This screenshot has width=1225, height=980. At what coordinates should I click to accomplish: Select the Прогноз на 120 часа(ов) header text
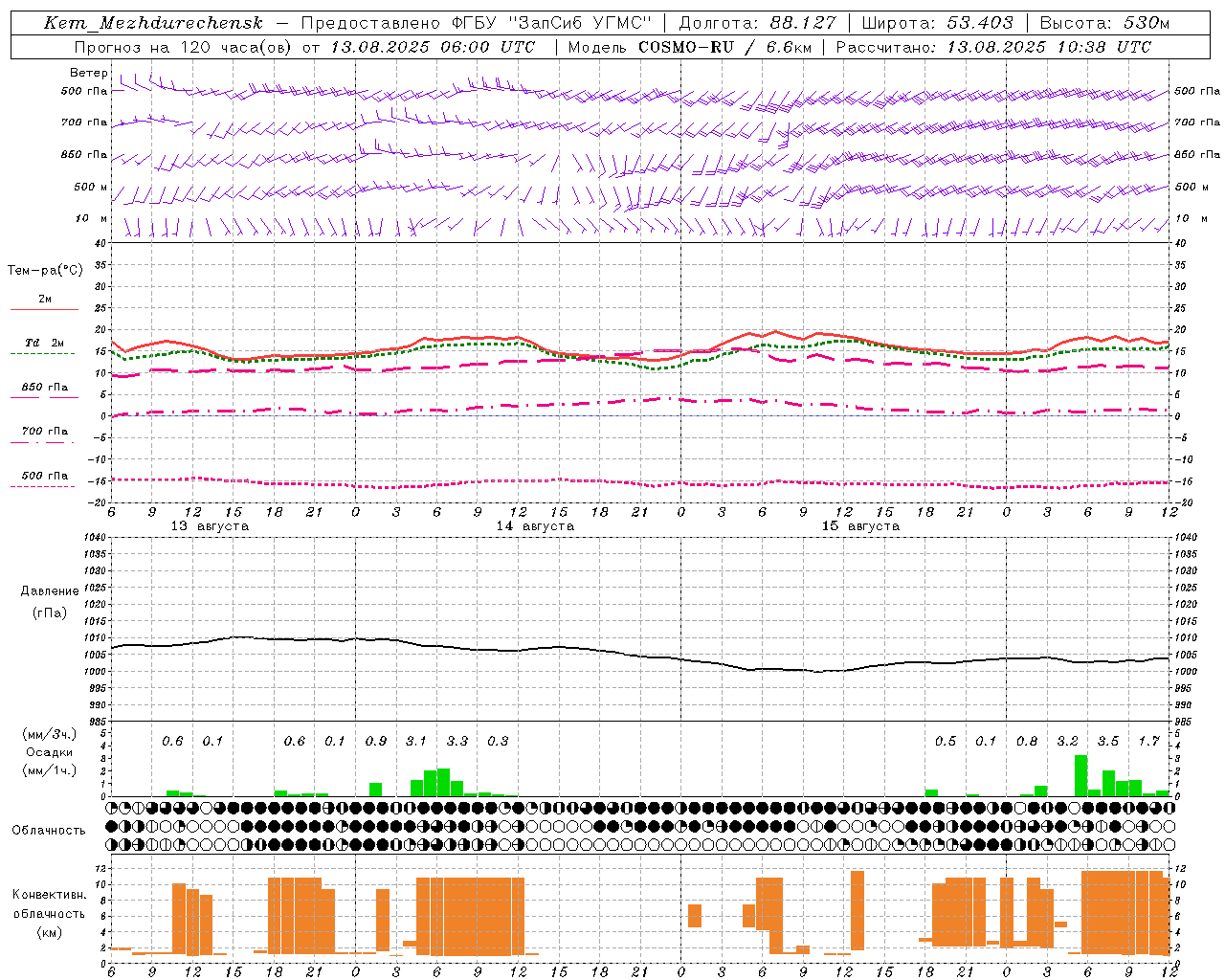[185, 47]
